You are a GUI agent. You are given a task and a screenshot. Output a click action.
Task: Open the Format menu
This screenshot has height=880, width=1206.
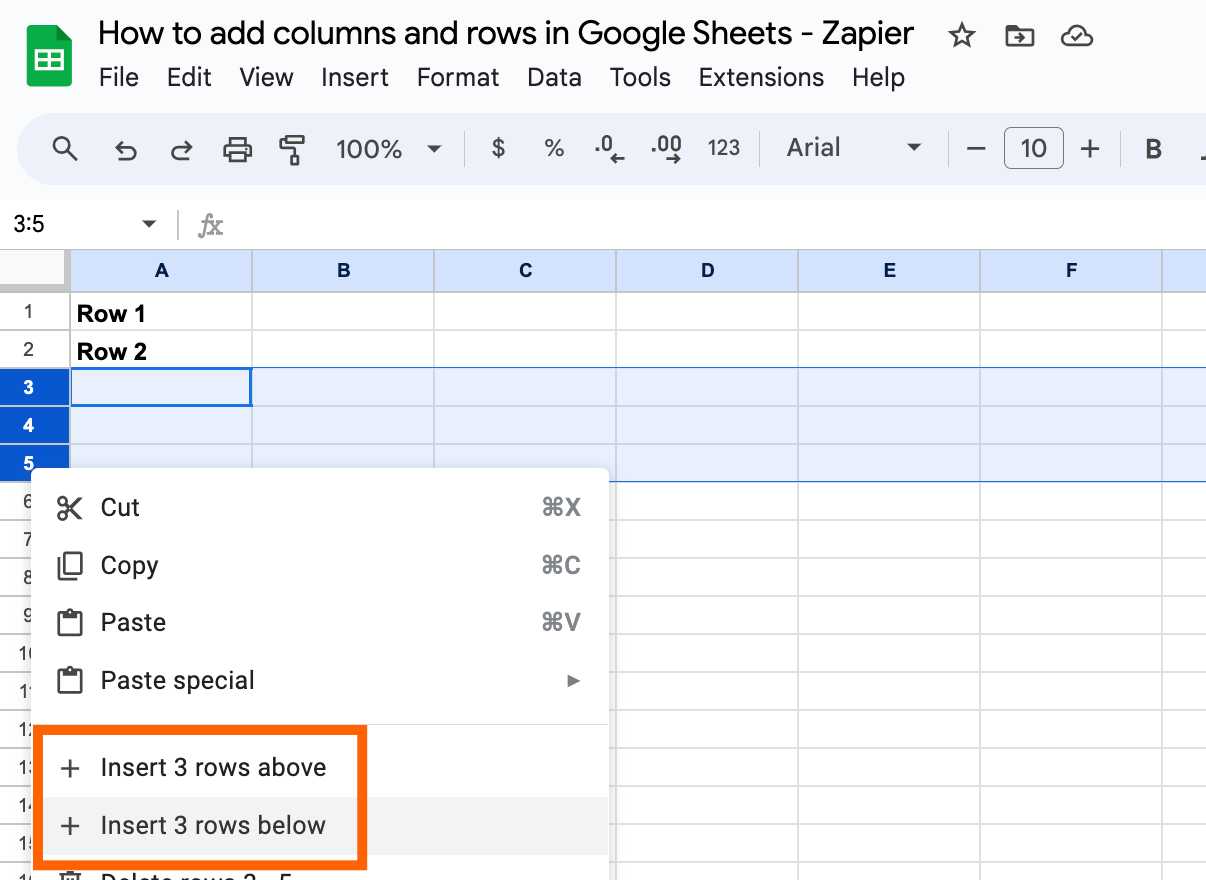(458, 78)
